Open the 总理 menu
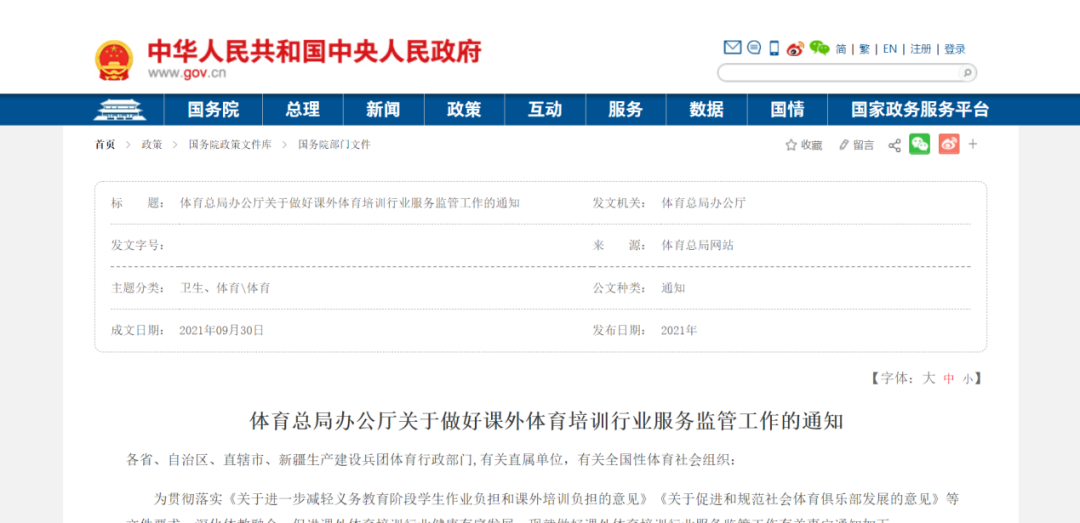Viewport: 1080px width, 523px height. [x=302, y=110]
